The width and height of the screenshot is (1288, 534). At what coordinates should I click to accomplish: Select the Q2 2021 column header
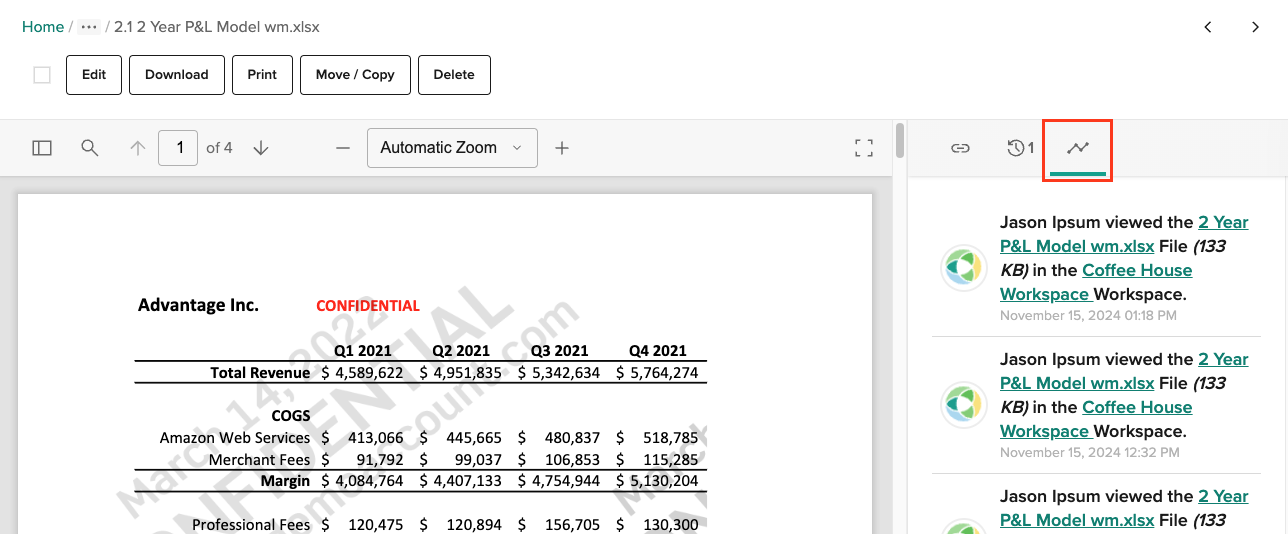461,350
